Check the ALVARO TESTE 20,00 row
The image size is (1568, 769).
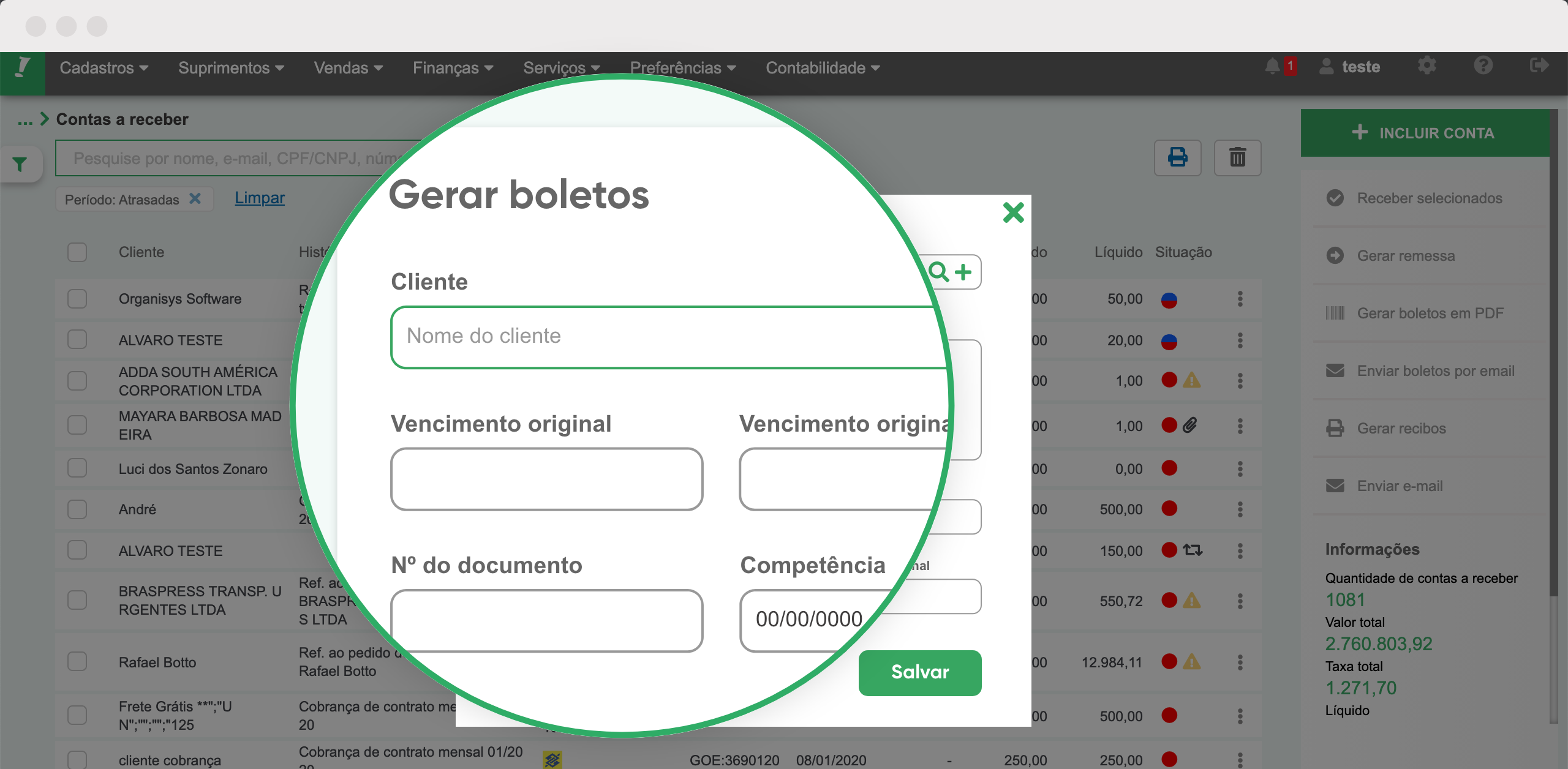(x=77, y=339)
